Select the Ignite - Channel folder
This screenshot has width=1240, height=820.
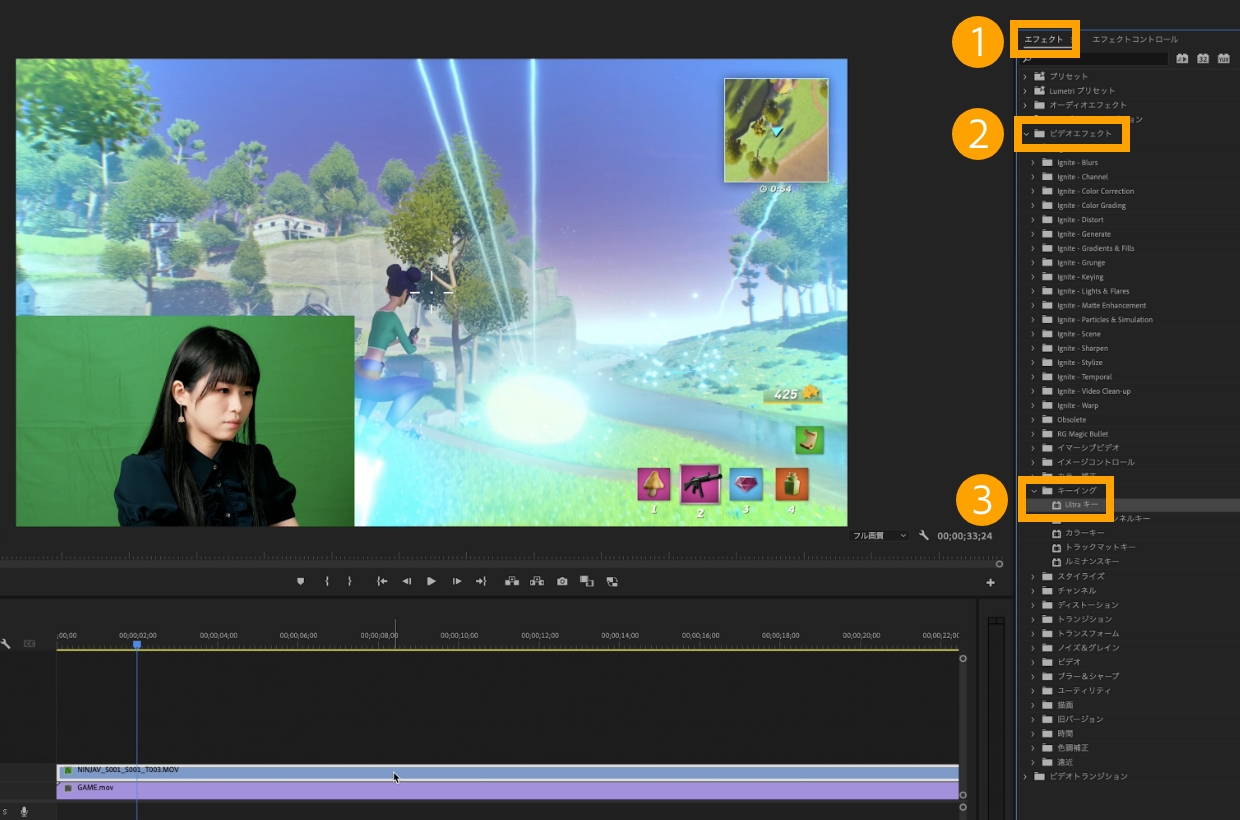(x=1082, y=177)
